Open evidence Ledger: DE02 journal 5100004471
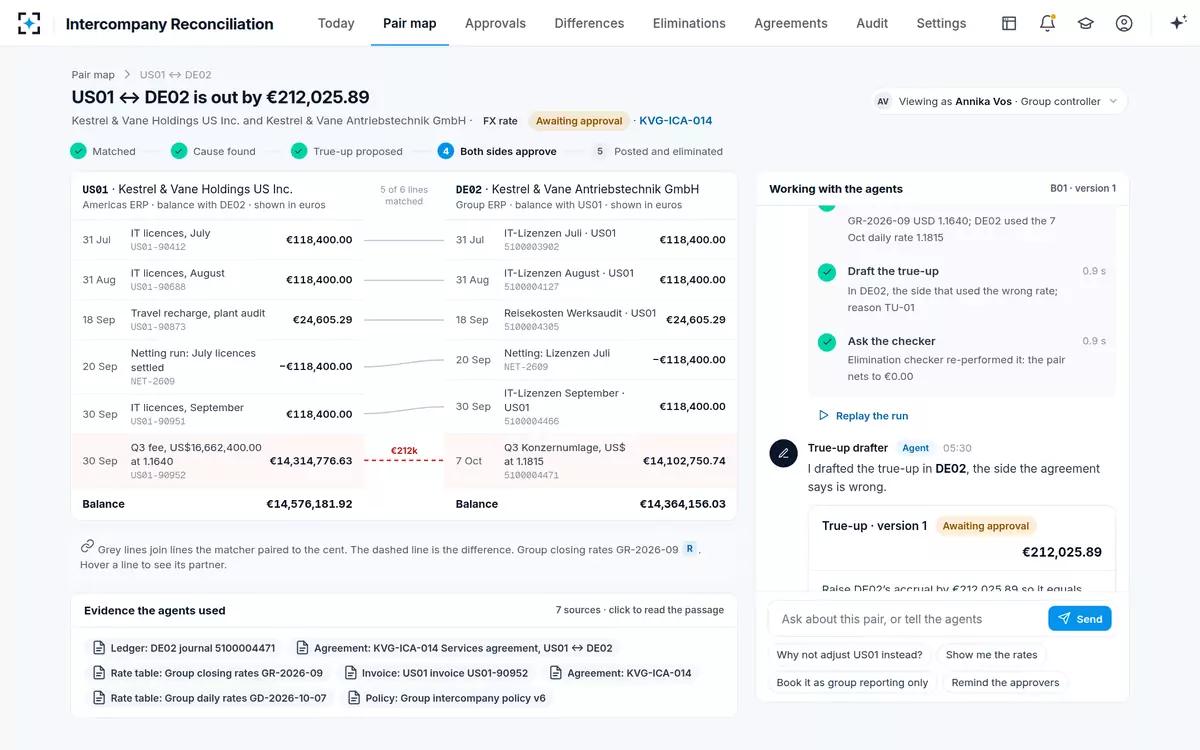This screenshot has width=1200, height=750. tap(184, 648)
